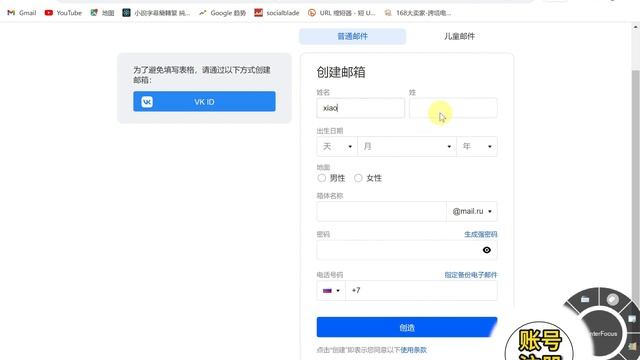The width and height of the screenshot is (640, 360).
Task: Open the @mail.ru domain dropdown
Action: 472,211
